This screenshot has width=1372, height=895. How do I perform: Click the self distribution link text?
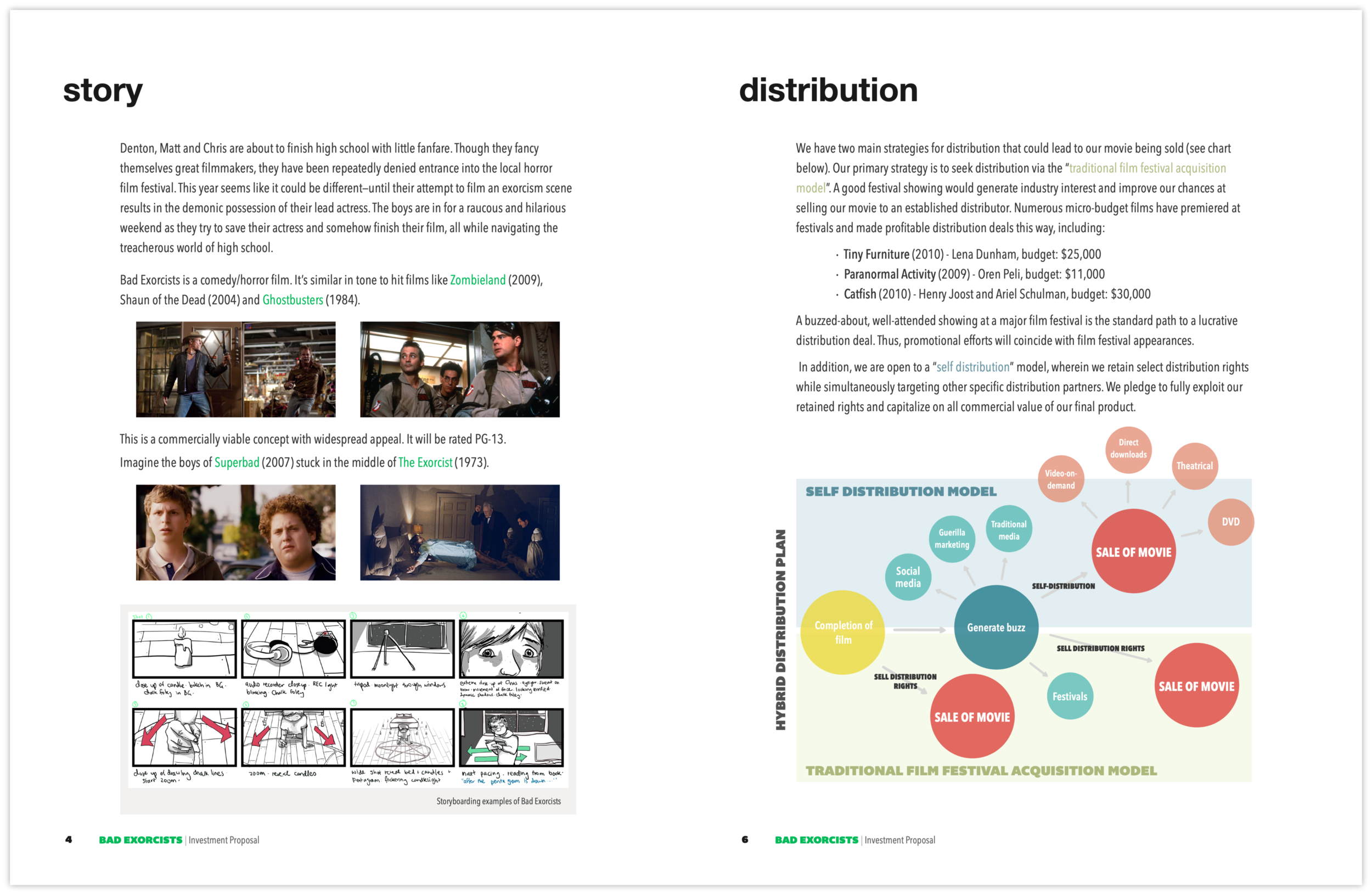pos(972,367)
